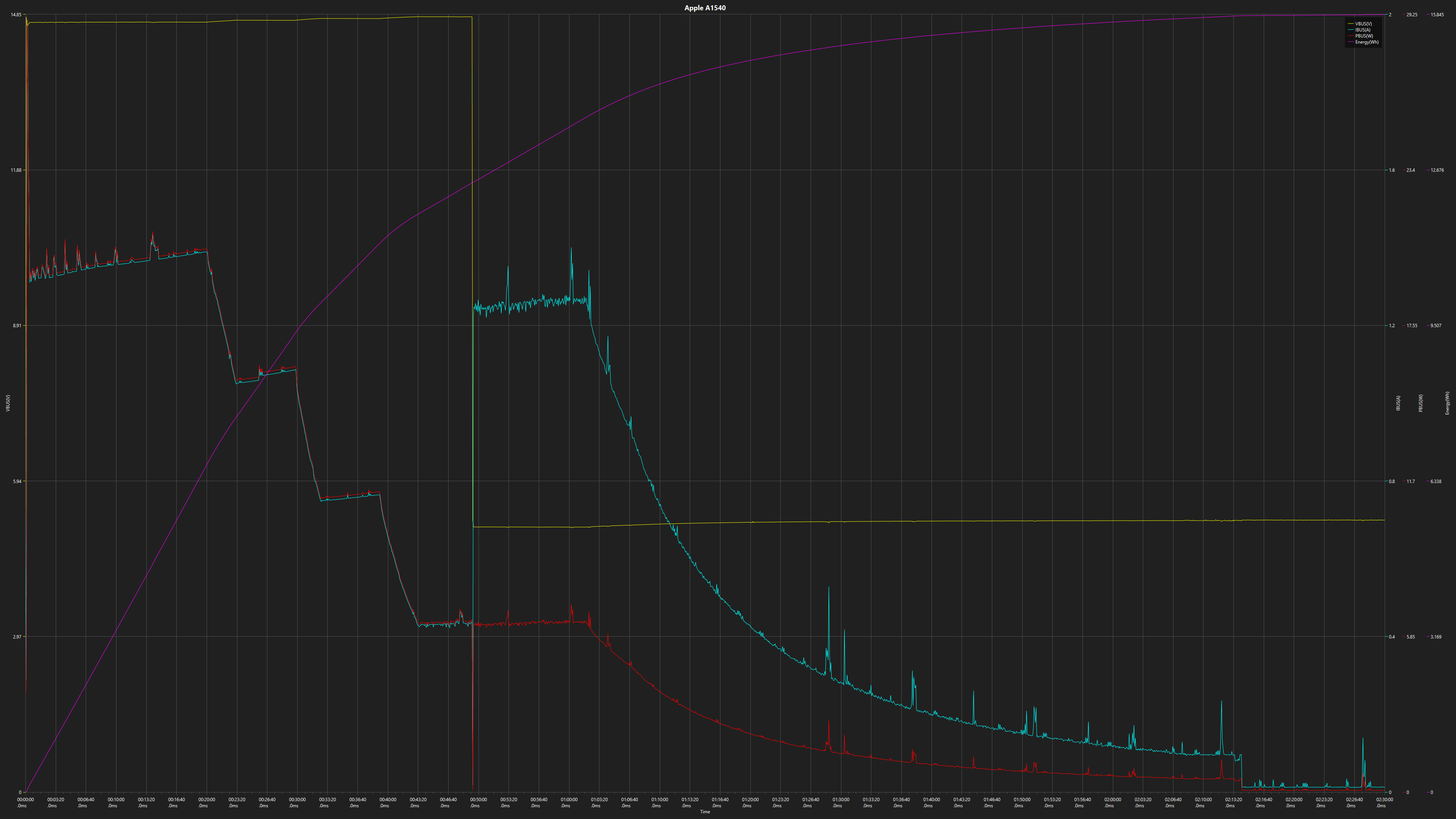Click the vertical Energy(Wh) right axis title
Viewport: 1456px width, 819px height.
[x=1448, y=403]
